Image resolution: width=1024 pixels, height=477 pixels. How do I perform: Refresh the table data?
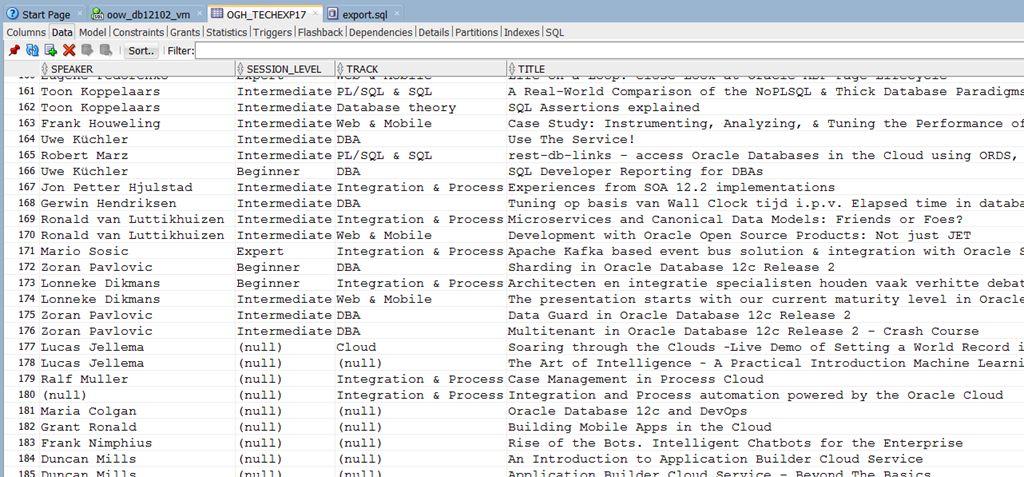[x=32, y=50]
